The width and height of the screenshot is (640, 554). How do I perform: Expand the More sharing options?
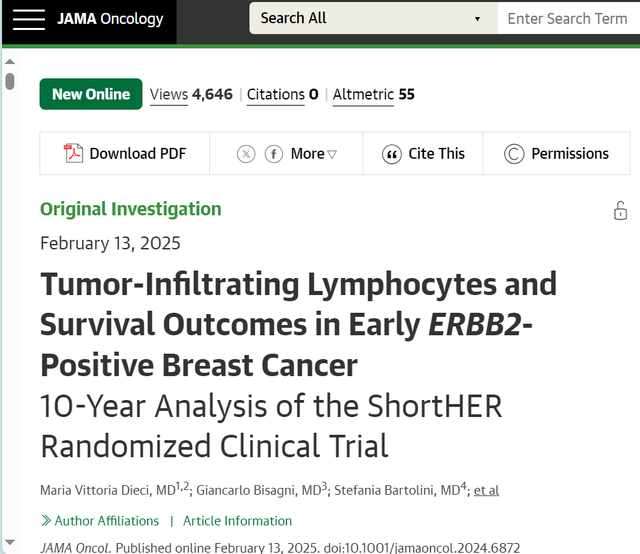tap(313, 154)
